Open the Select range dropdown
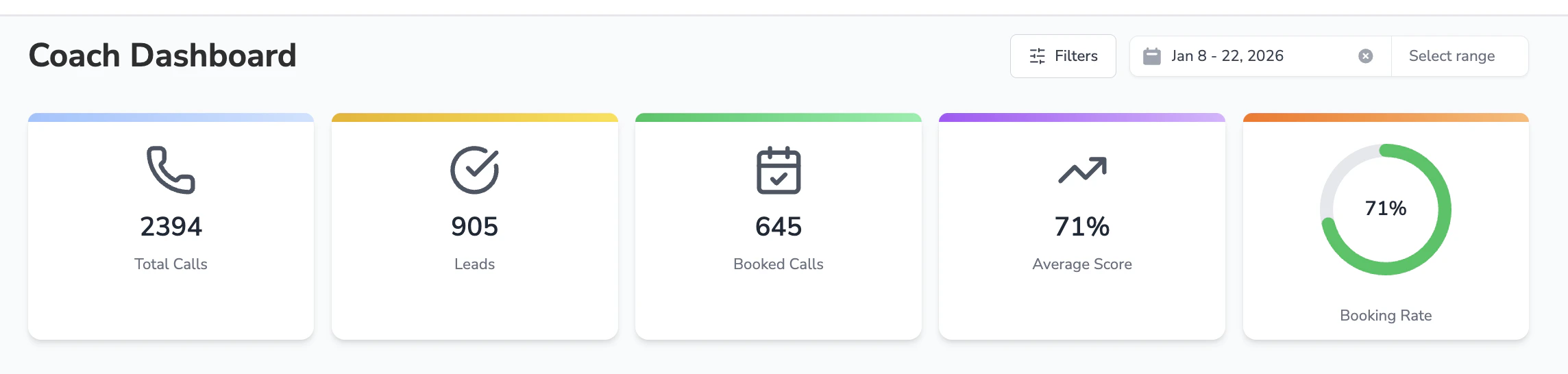This screenshot has width=1568, height=374. (x=1460, y=56)
